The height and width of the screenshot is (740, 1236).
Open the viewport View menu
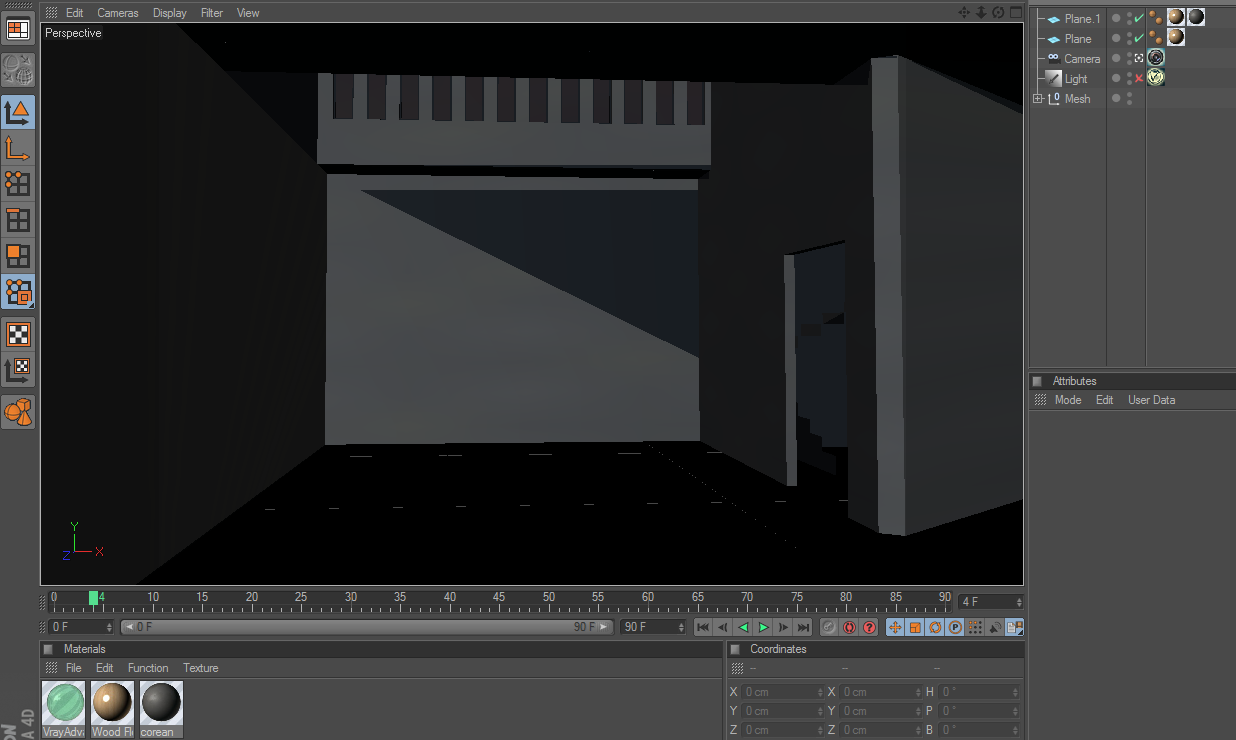[248, 13]
